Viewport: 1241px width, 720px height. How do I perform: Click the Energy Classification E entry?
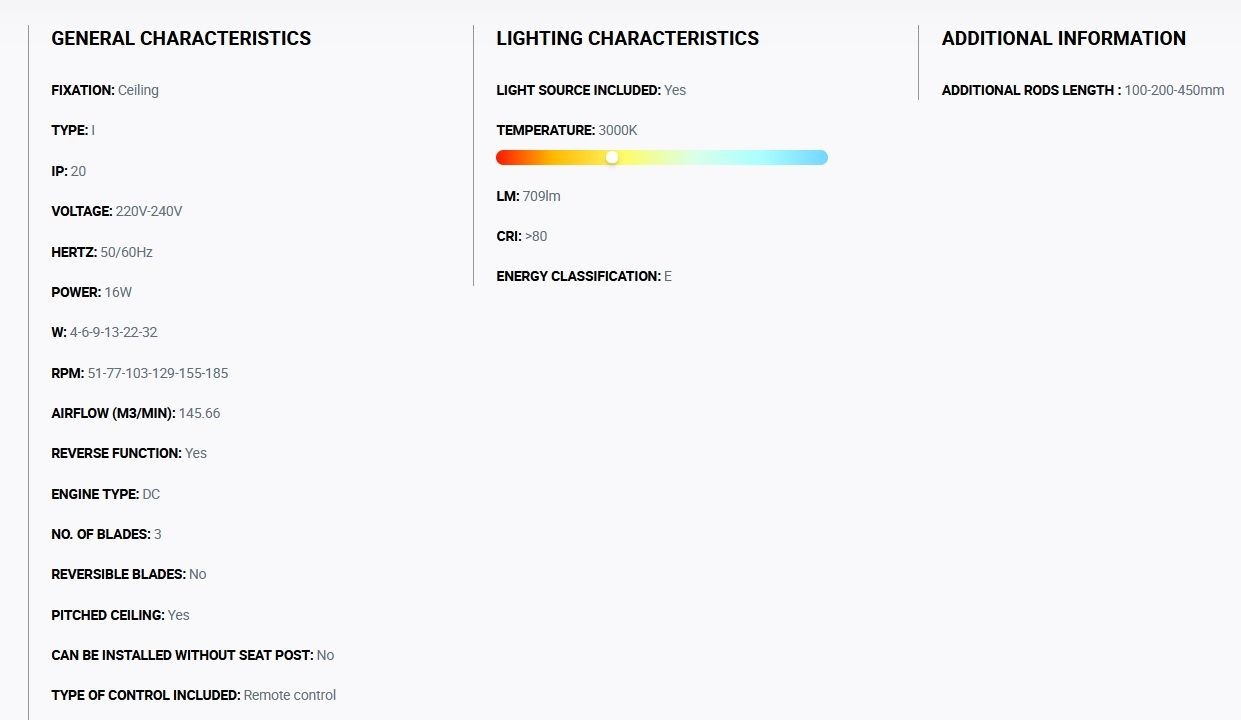[x=584, y=276]
